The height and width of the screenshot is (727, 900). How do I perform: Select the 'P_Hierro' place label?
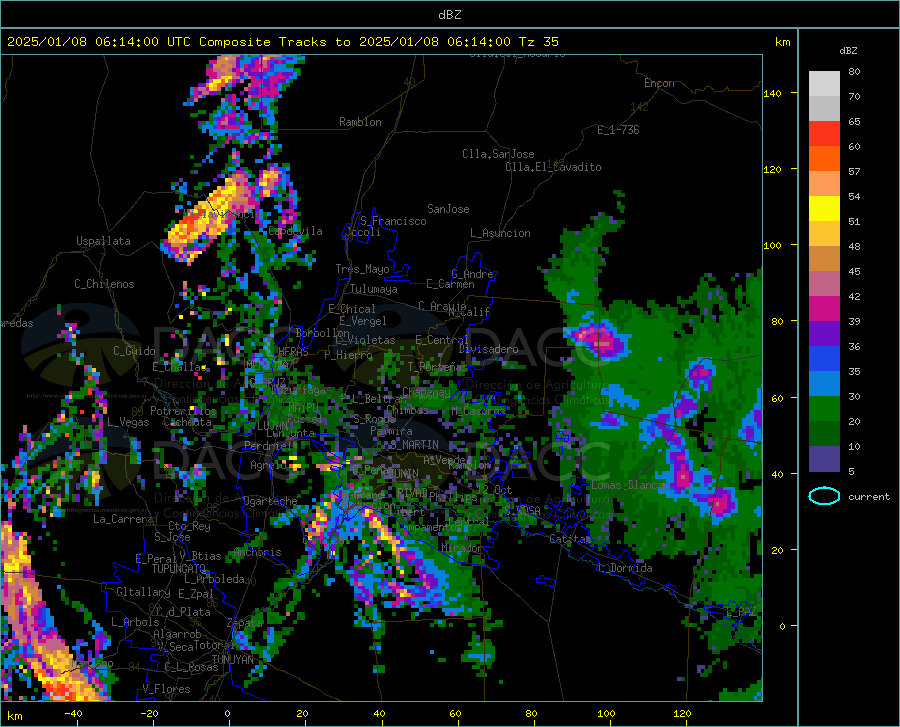(348, 355)
